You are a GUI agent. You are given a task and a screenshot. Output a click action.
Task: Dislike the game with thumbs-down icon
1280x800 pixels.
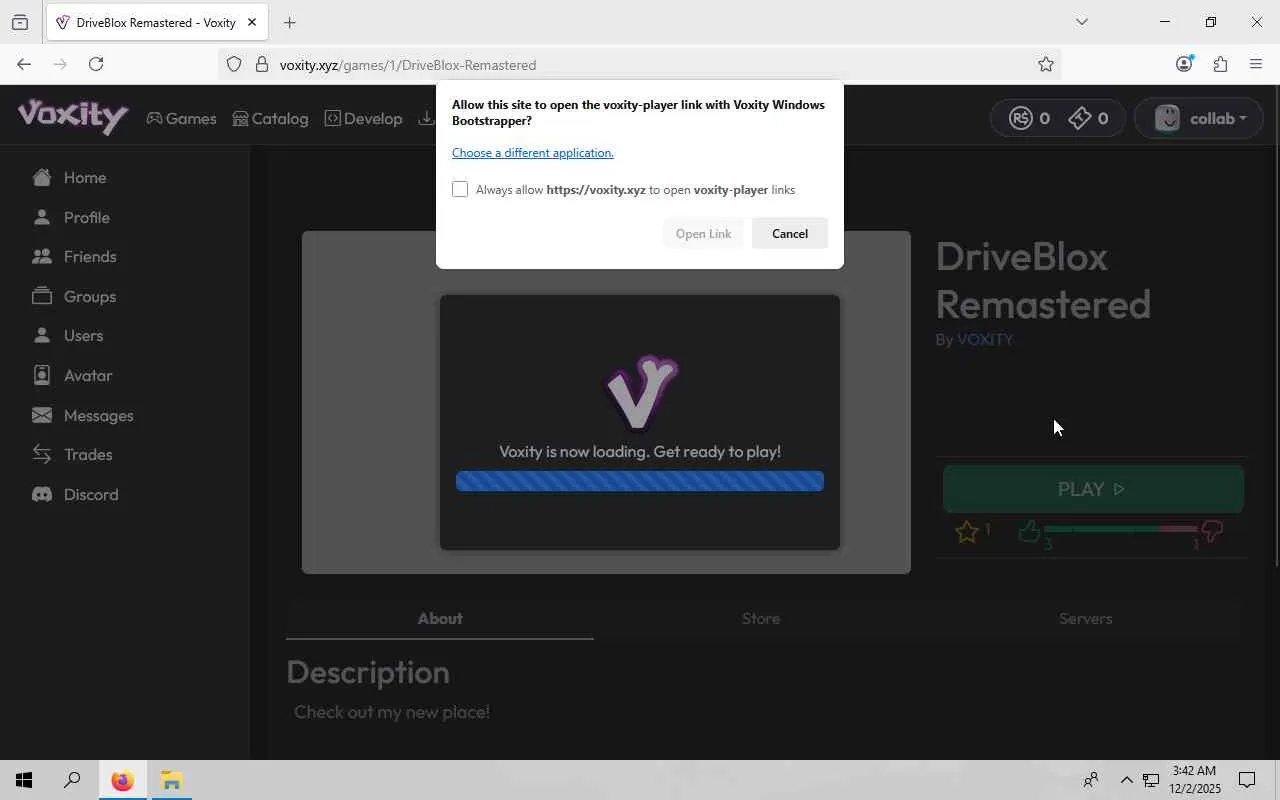pyautogui.click(x=1212, y=531)
